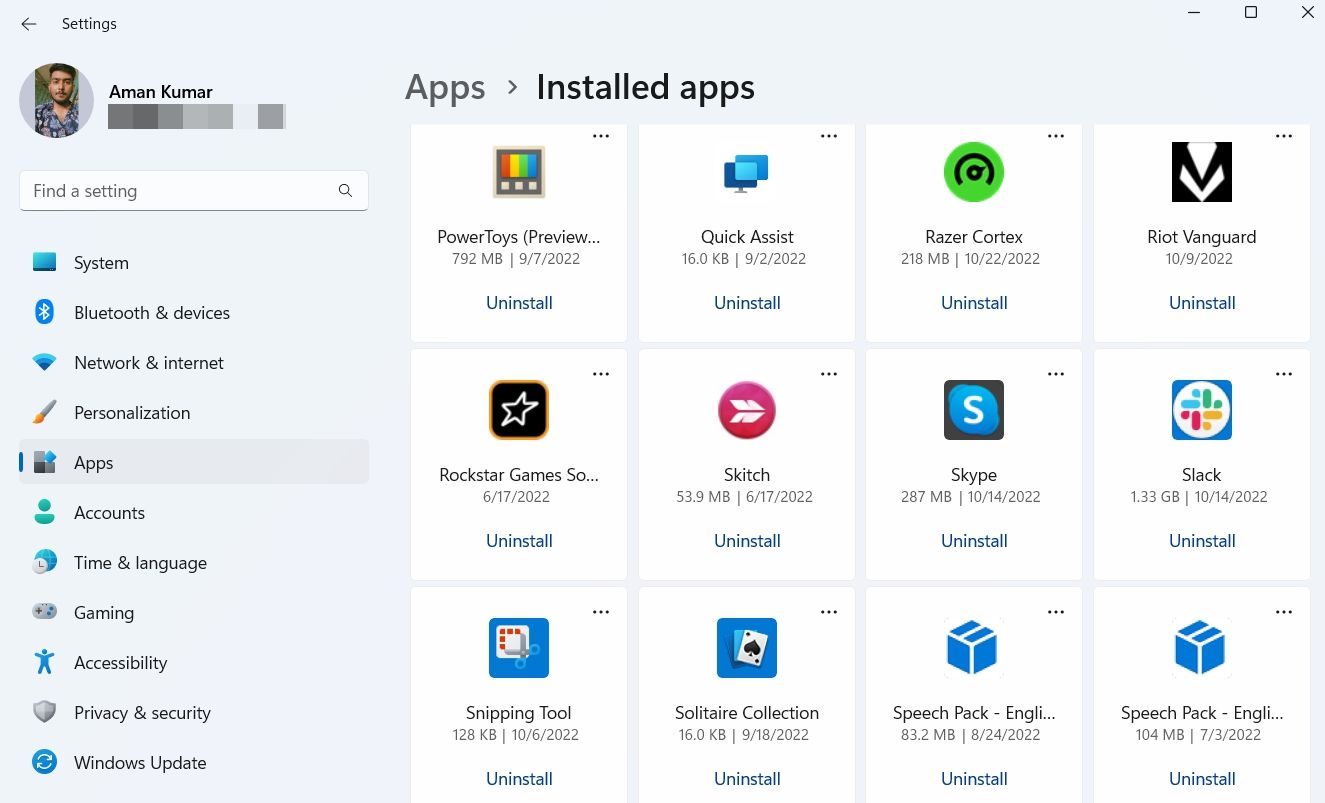The image size is (1325, 803).
Task: Open Bluetooth & devices settings
Action: click(194, 313)
